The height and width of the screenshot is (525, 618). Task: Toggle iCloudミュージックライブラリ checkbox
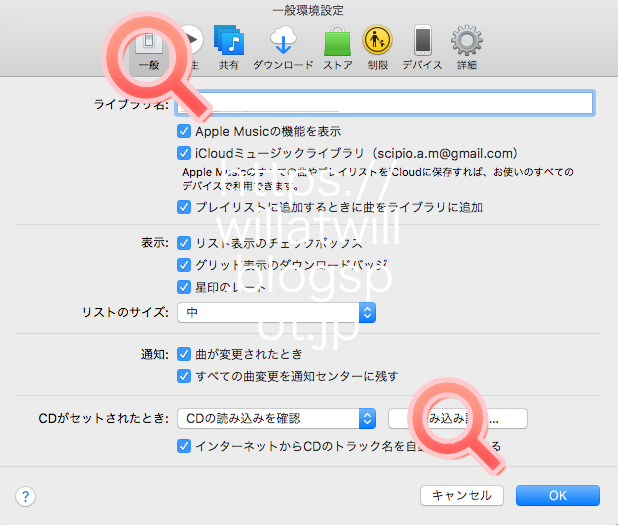[184, 153]
